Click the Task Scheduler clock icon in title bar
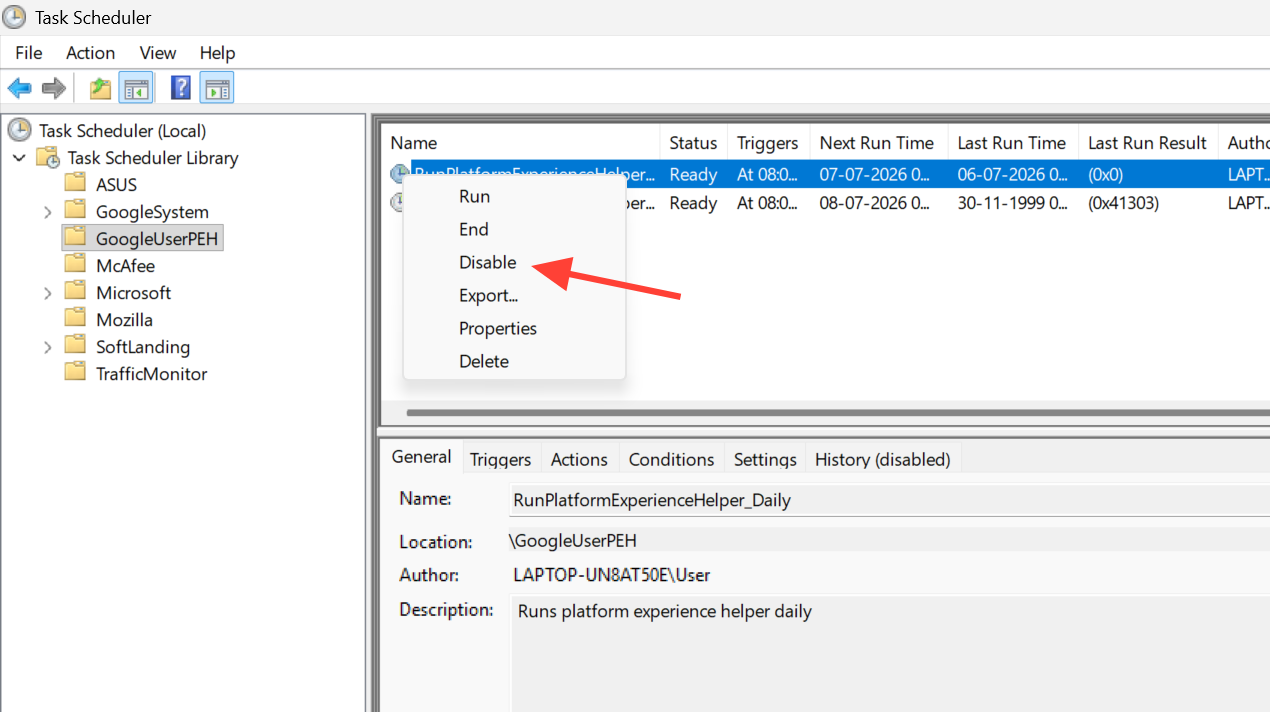Image resolution: width=1270 pixels, height=712 pixels. 15,17
